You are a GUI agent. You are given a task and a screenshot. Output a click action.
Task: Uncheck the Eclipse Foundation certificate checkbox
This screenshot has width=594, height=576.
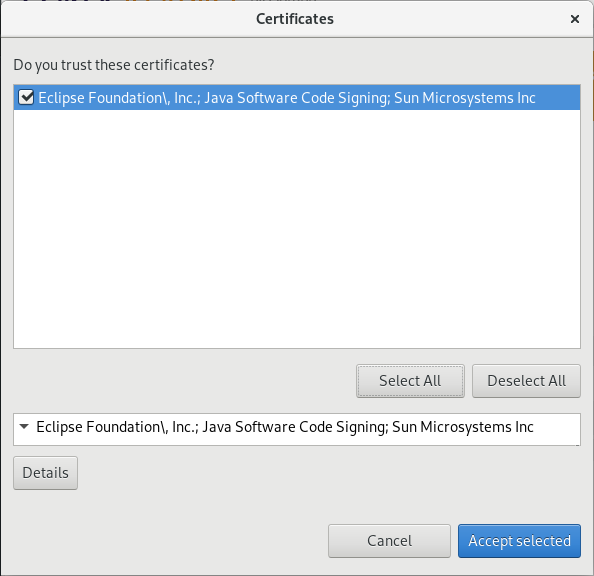pos(26,97)
